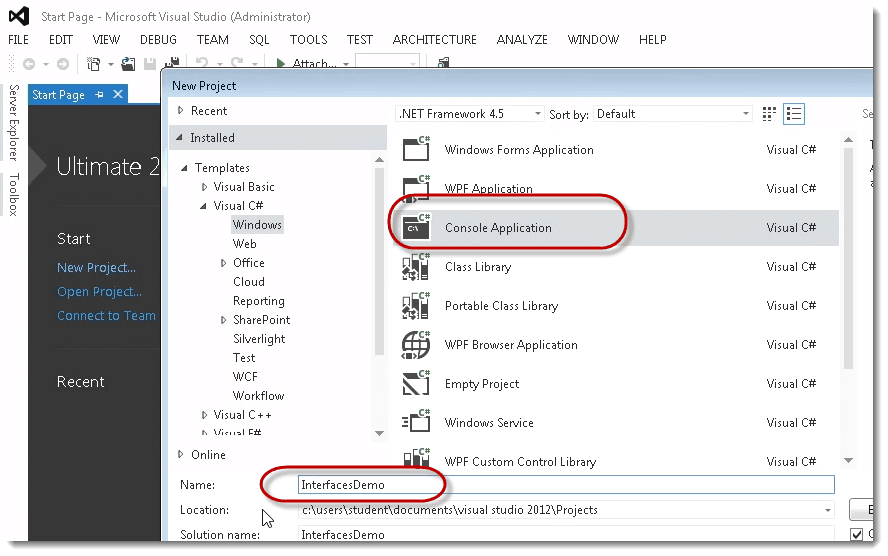Select the WPF Browser Application template icon
This screenshot has height=556, width=888.
416,345
